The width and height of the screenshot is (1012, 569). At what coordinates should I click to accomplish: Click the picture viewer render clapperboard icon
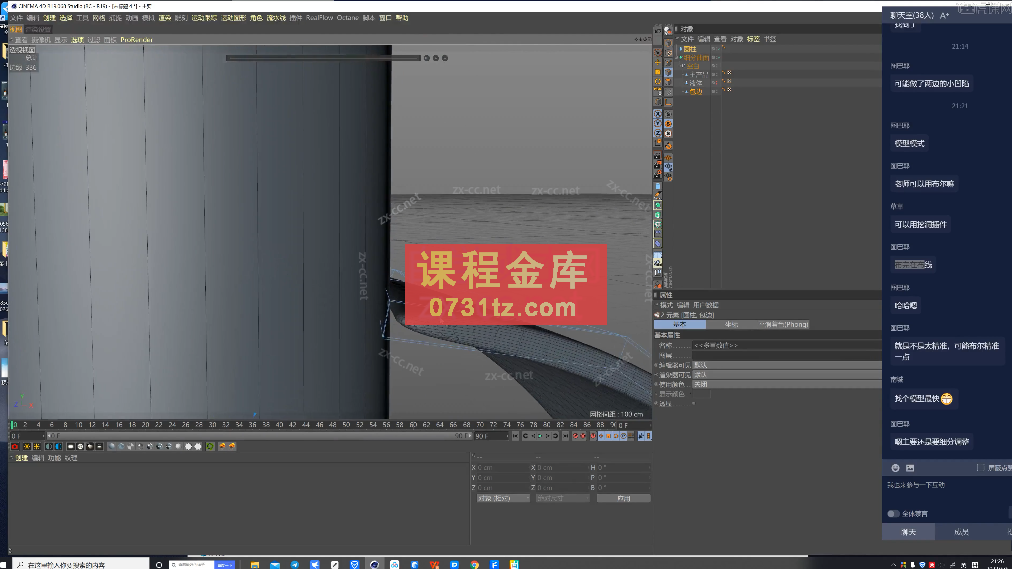(x=658, y=165)
